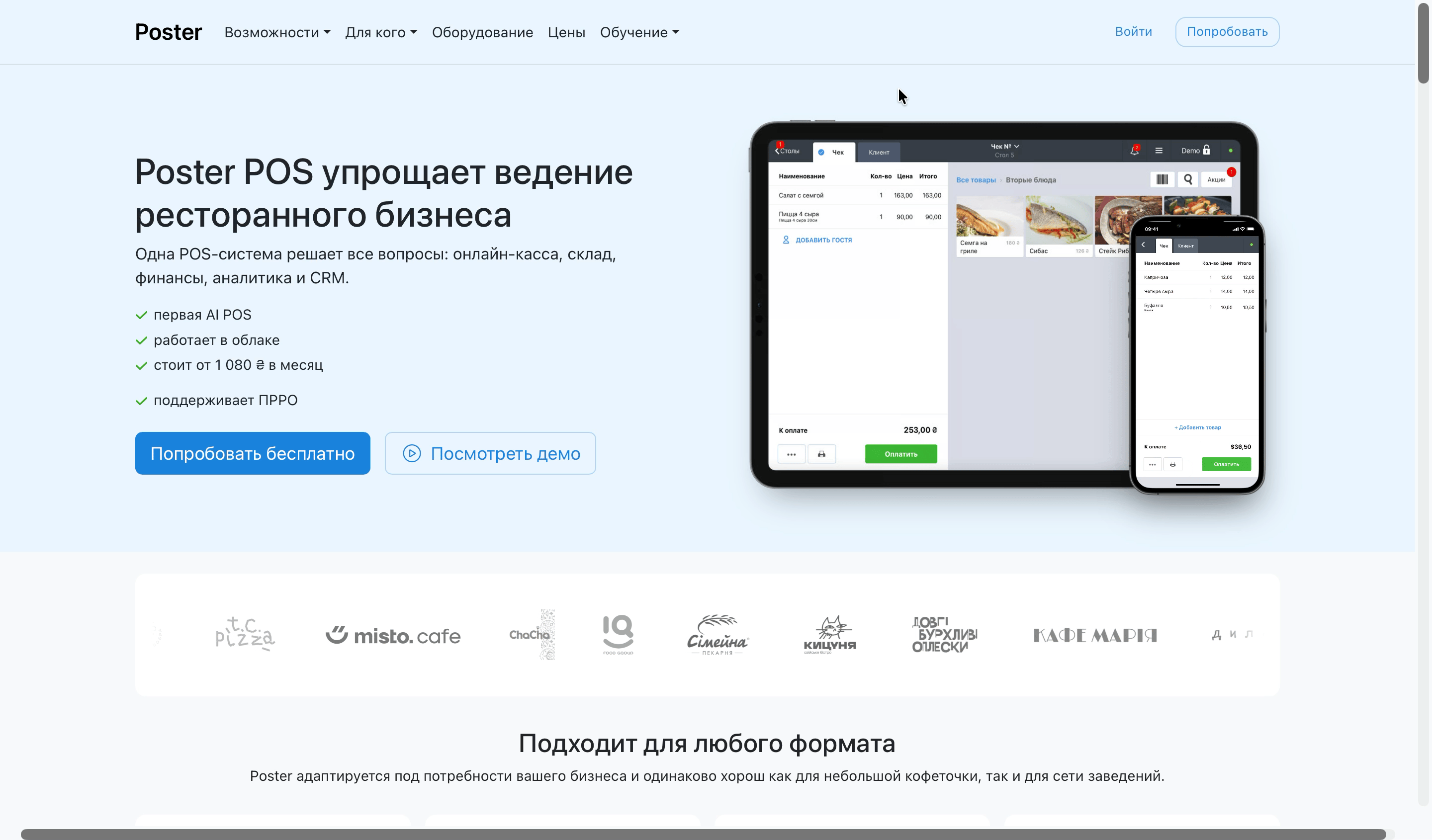Click the horizontal scrollbar at bottom
1432x840 pixels.
tap(704, 834)
